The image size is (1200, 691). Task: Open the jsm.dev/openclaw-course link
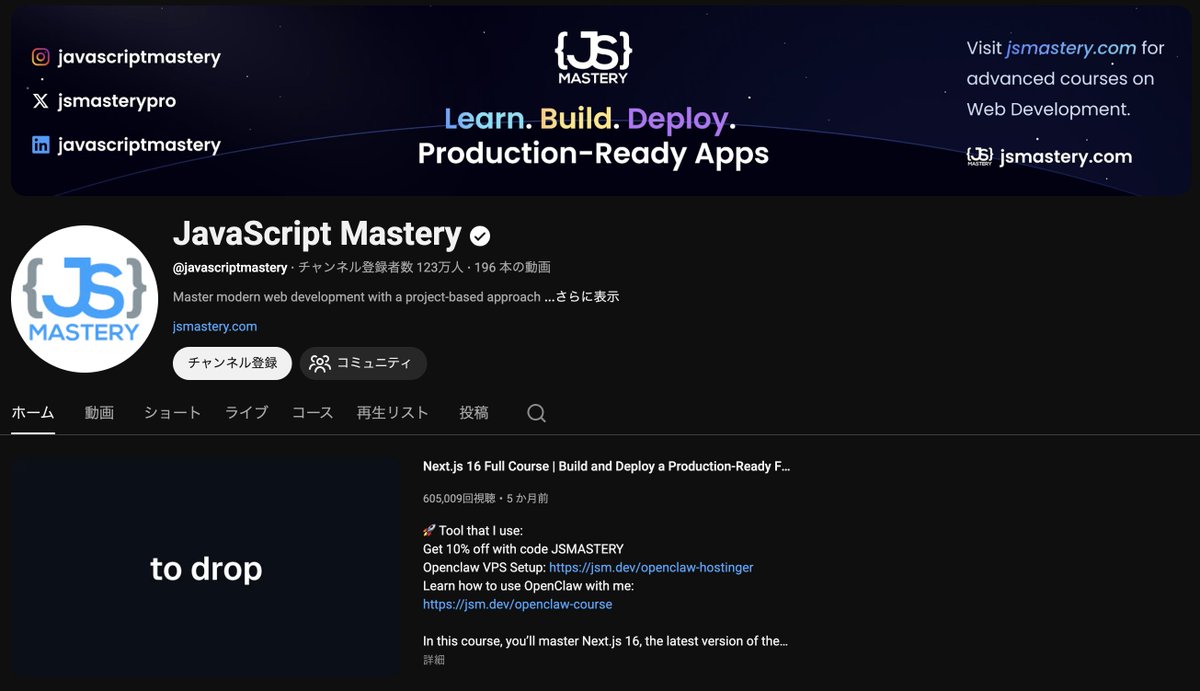(517, 604)
